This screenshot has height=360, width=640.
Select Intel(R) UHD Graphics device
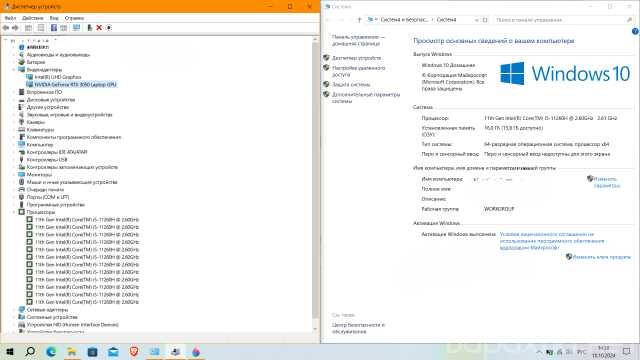(58, 77)
